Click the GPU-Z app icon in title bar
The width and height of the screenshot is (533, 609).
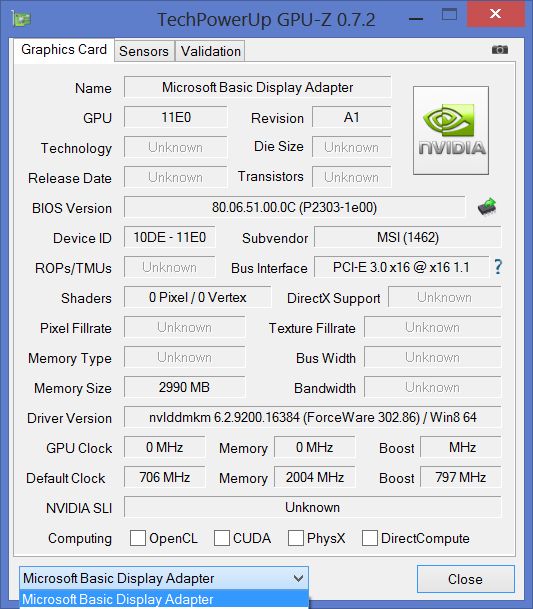click(x=21, y=19)
